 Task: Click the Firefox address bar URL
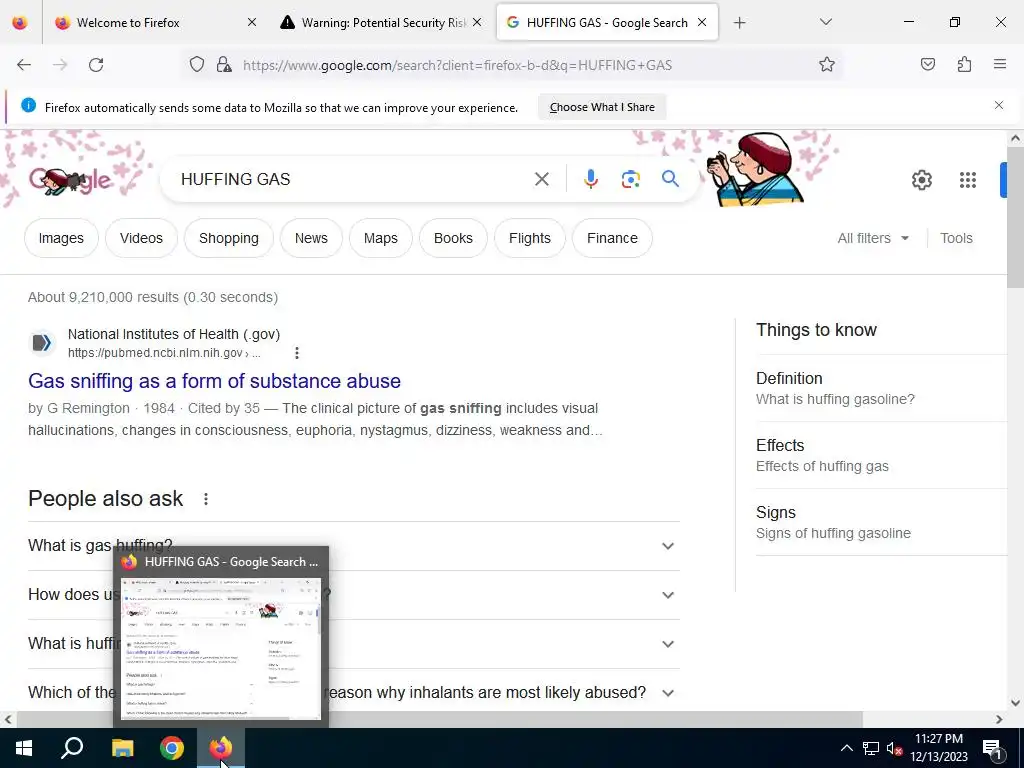point(457,65)
